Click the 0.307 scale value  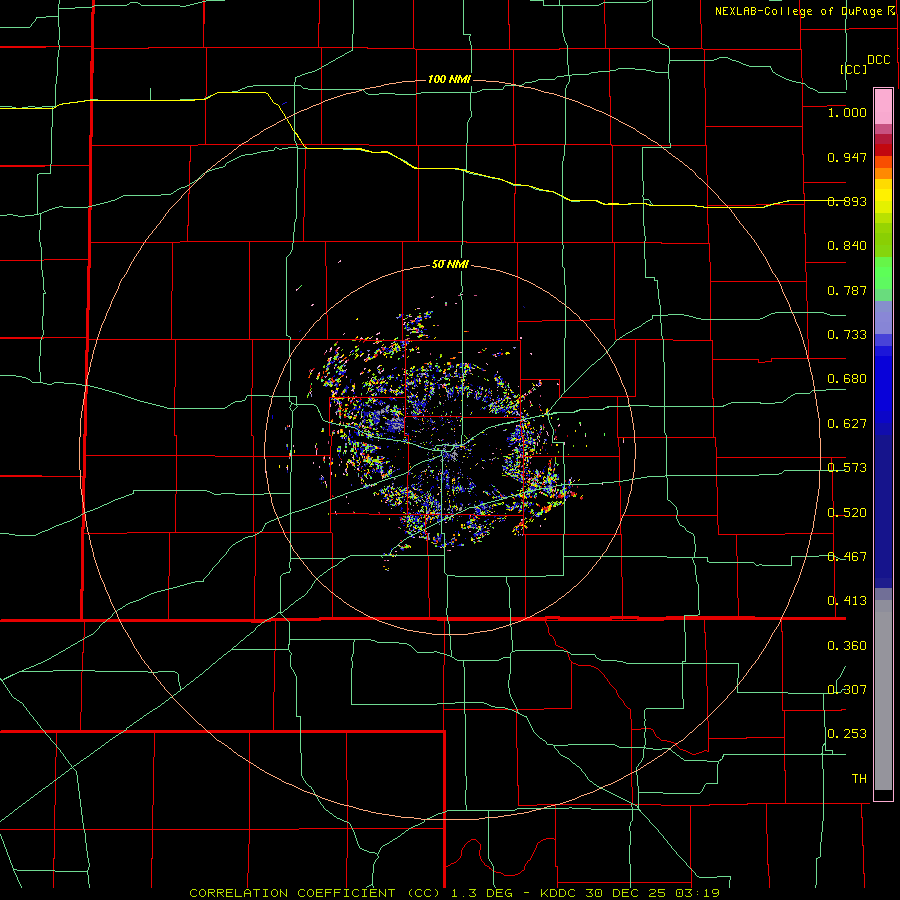847,690
